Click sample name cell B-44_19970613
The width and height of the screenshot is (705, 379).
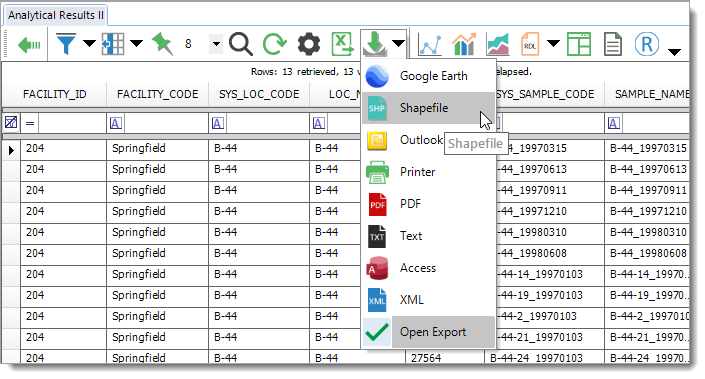click(x=648, y=169)
